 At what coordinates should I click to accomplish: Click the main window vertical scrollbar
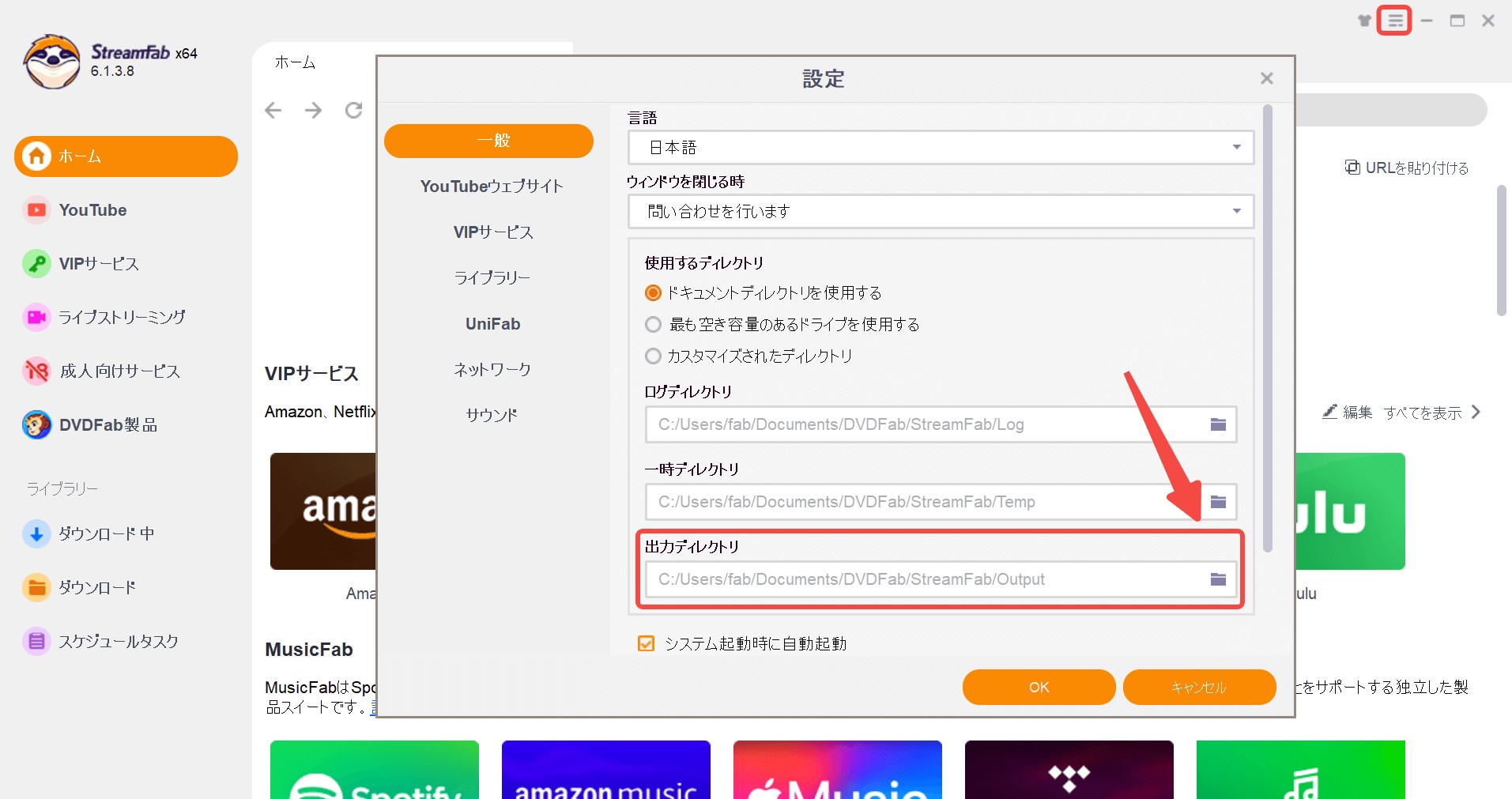(x=1502, y=251)
